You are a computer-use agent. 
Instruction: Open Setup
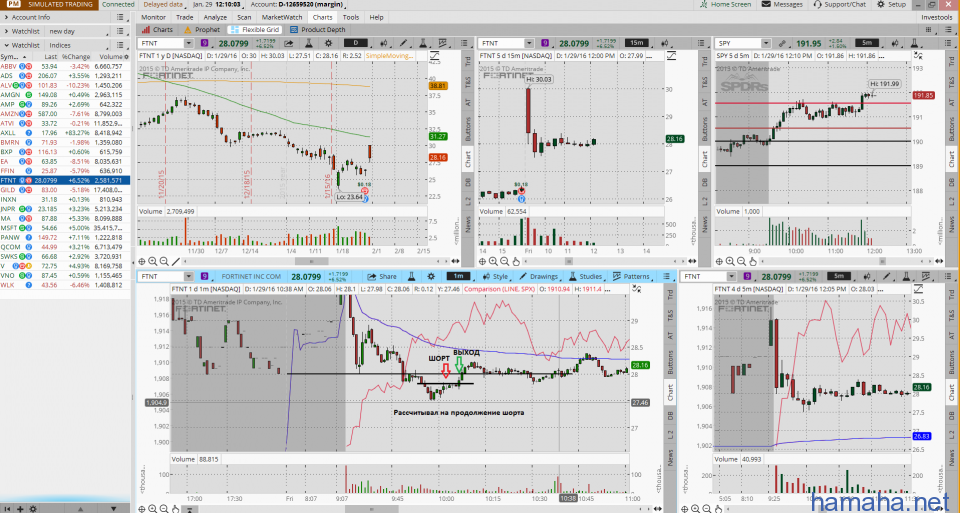tap(891, 4)
